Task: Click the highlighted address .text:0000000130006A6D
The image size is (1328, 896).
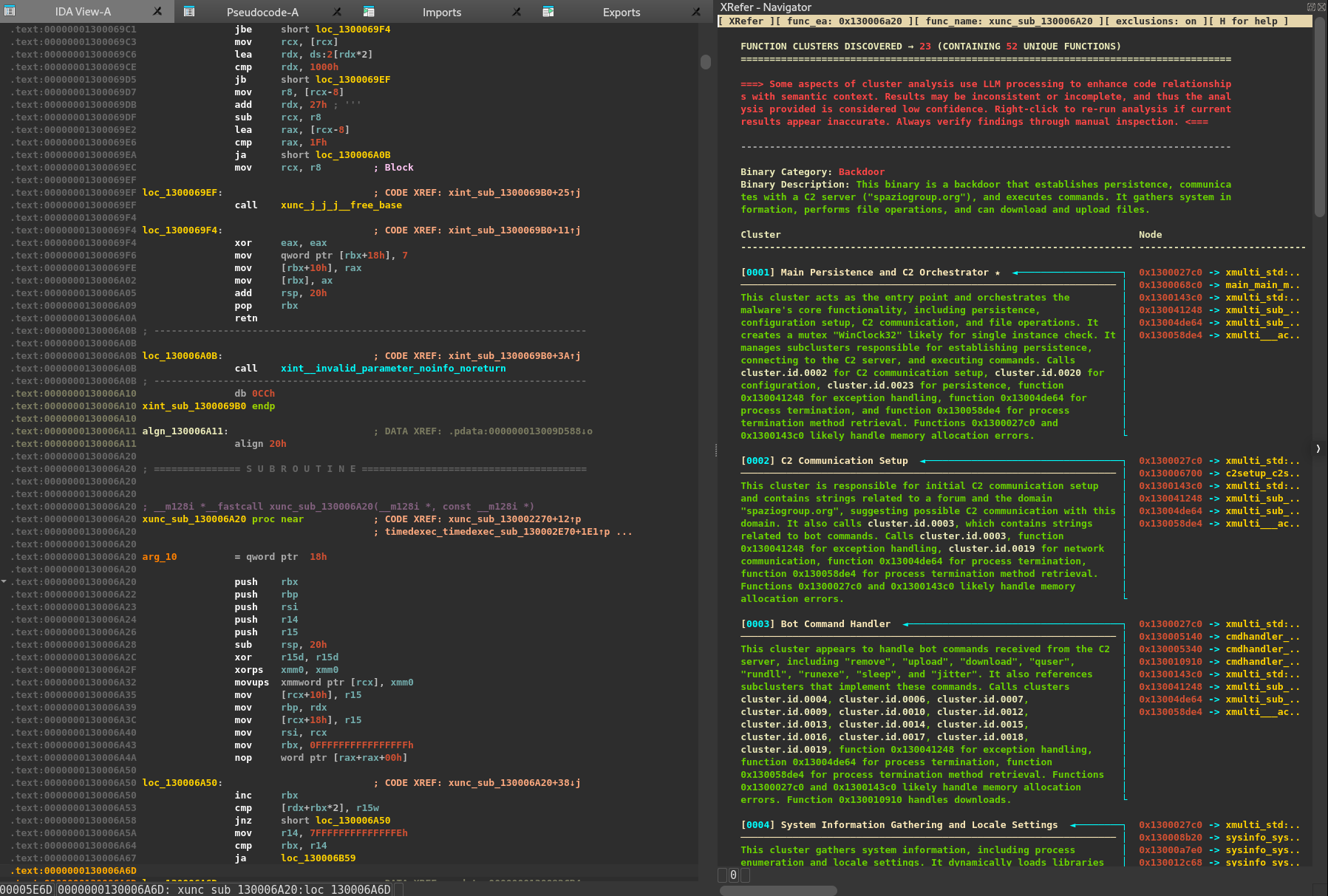Action: click(73, 871)
